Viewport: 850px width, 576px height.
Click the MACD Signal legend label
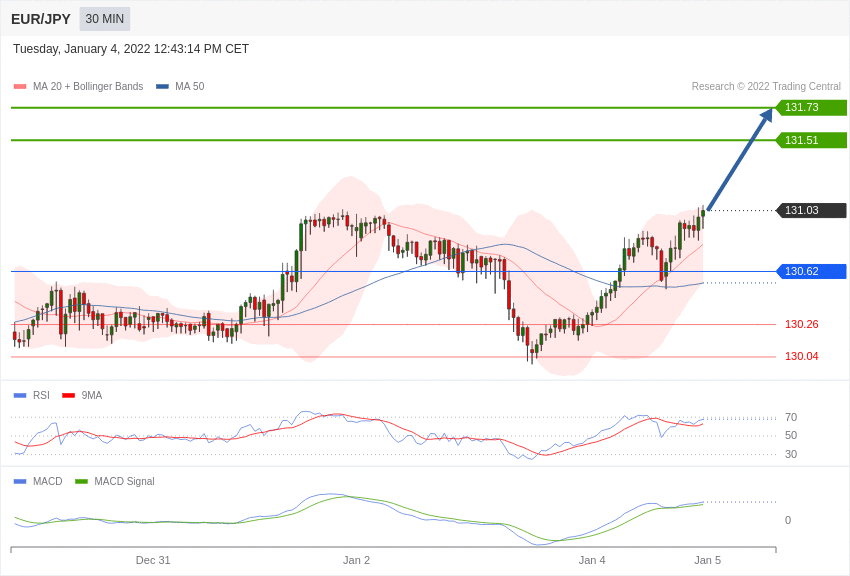124,481
